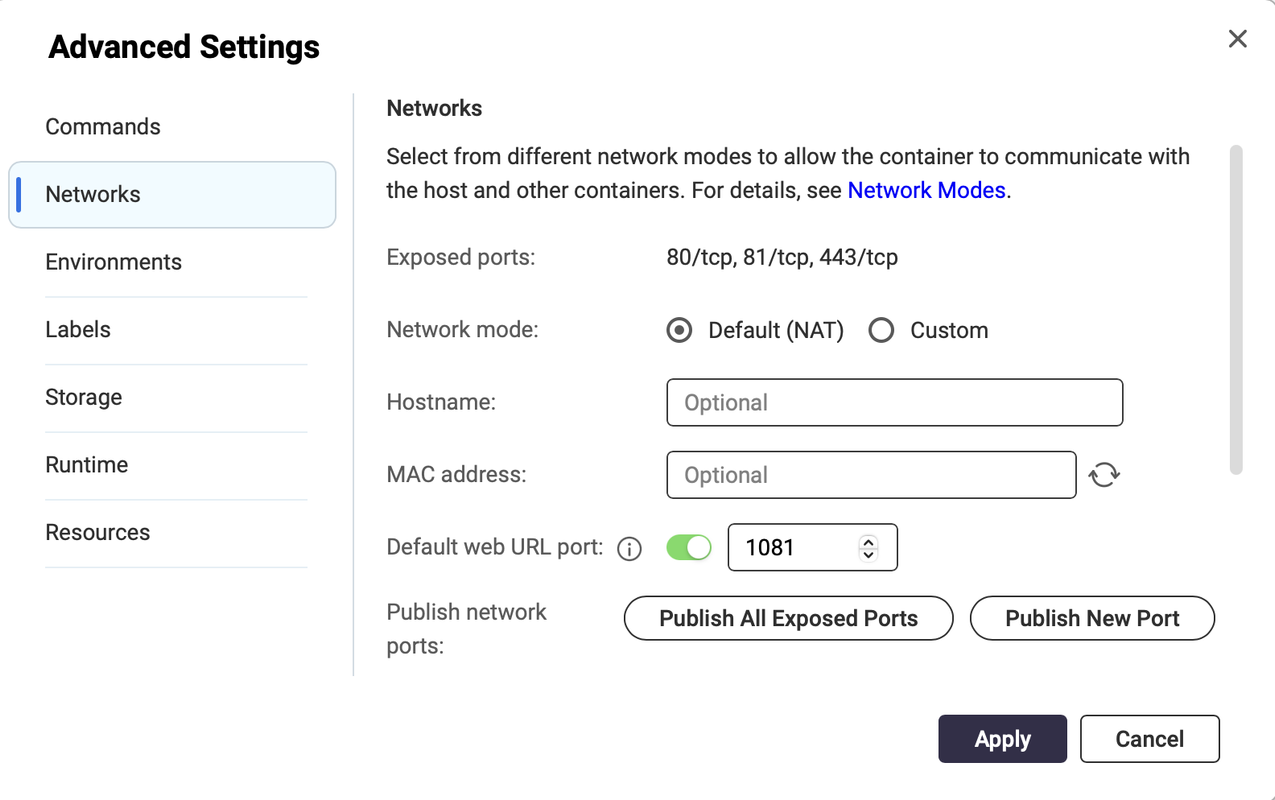Click the vertical scrollbar in Networks panel
The image size is (1275, 800).
1236,310
